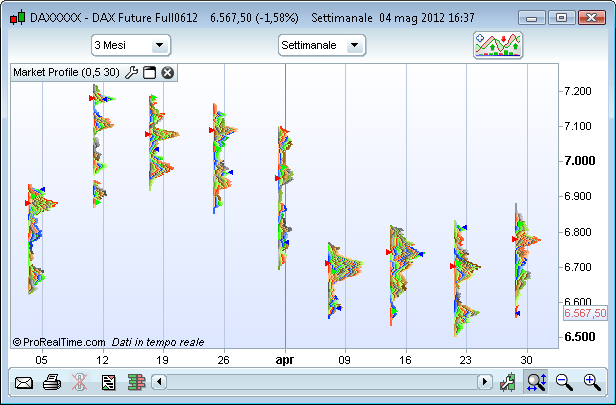
Task: Click the 7.200 price axis label
Action: 578,91
